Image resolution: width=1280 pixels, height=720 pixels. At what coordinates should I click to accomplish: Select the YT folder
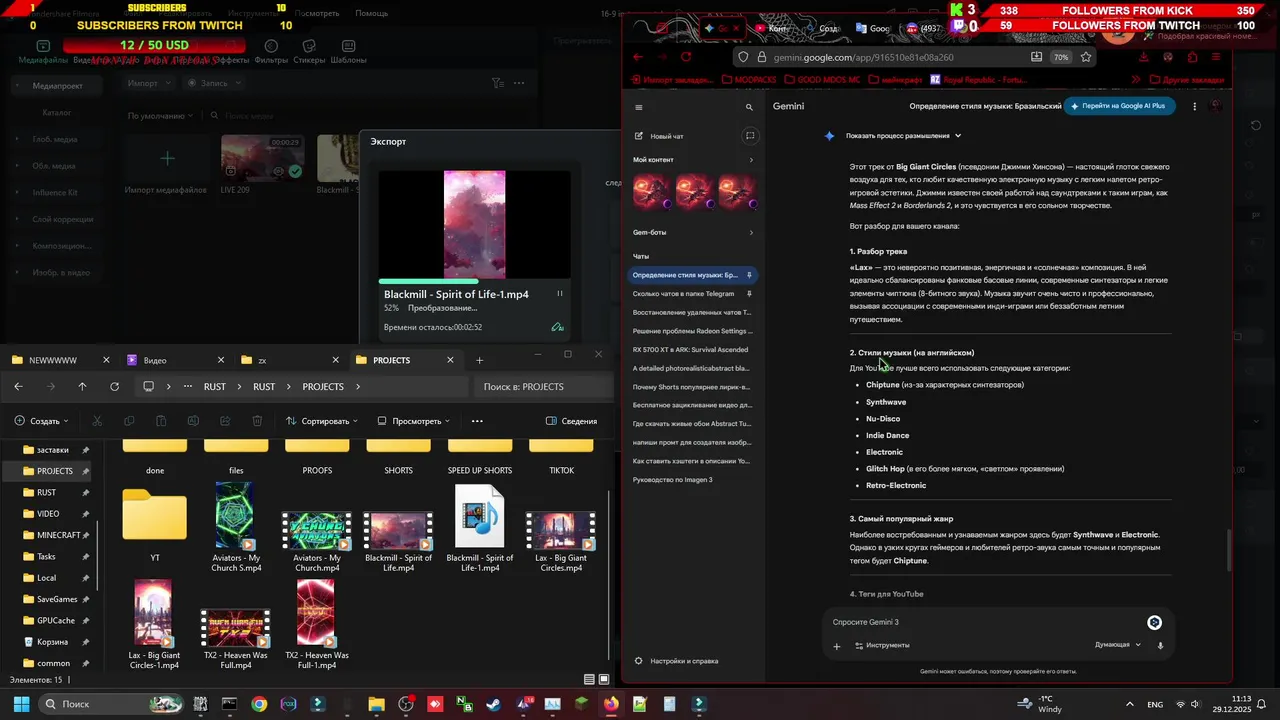[155, 525]
